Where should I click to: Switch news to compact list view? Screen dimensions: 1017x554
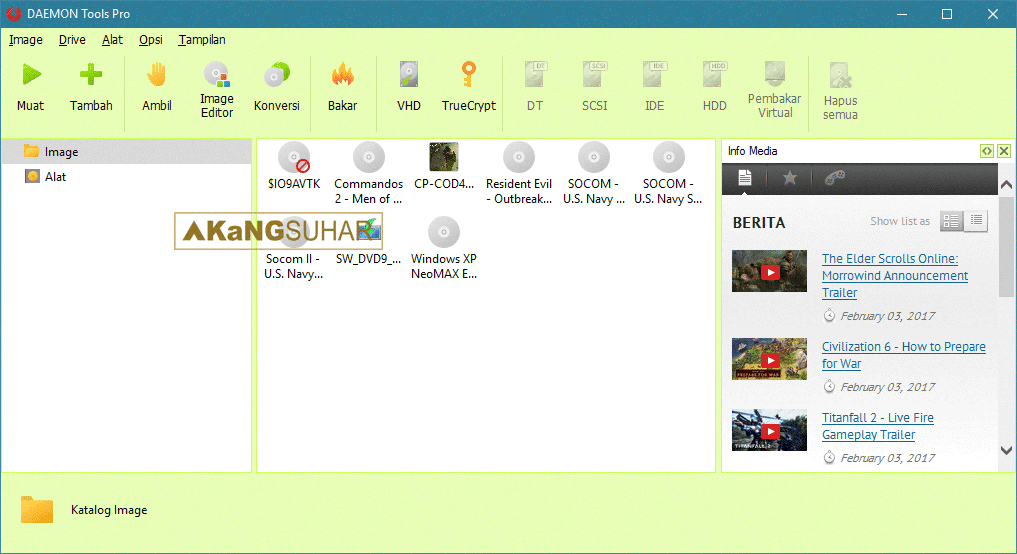click(976, 221)
